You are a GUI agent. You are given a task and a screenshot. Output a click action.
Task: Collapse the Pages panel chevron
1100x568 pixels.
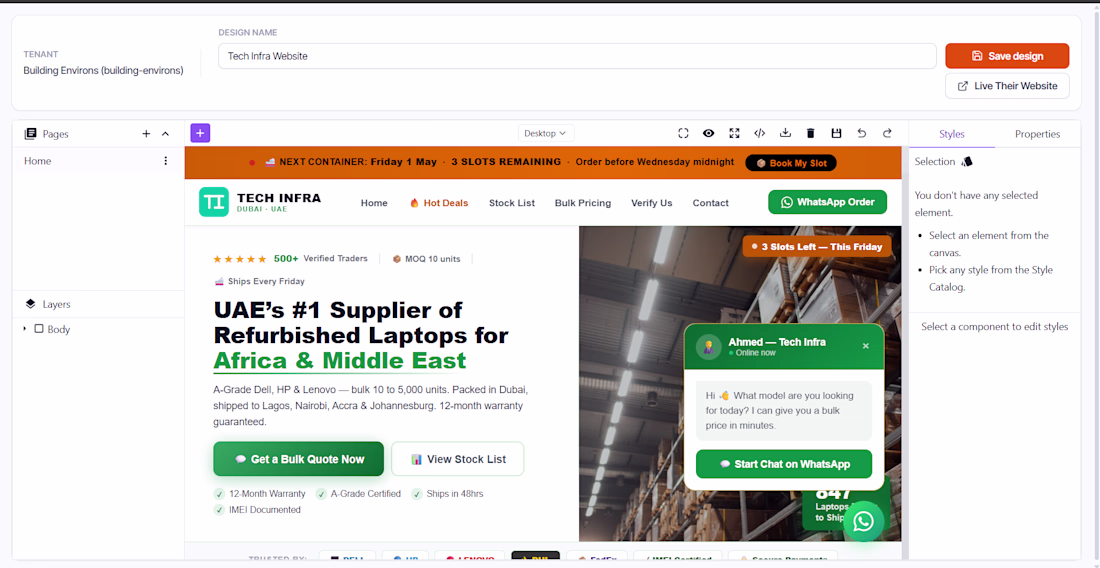(166, 134)
